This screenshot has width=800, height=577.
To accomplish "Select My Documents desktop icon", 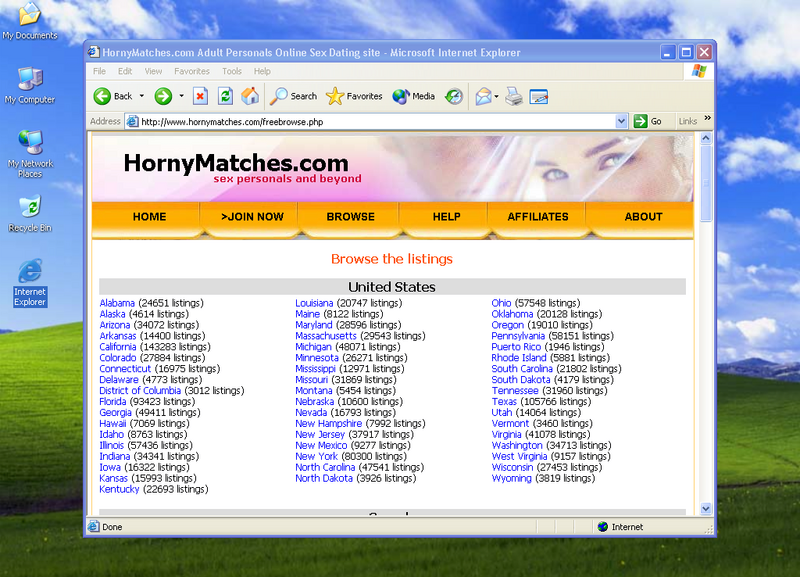I will pyautogui.click(x=30, y=21).
